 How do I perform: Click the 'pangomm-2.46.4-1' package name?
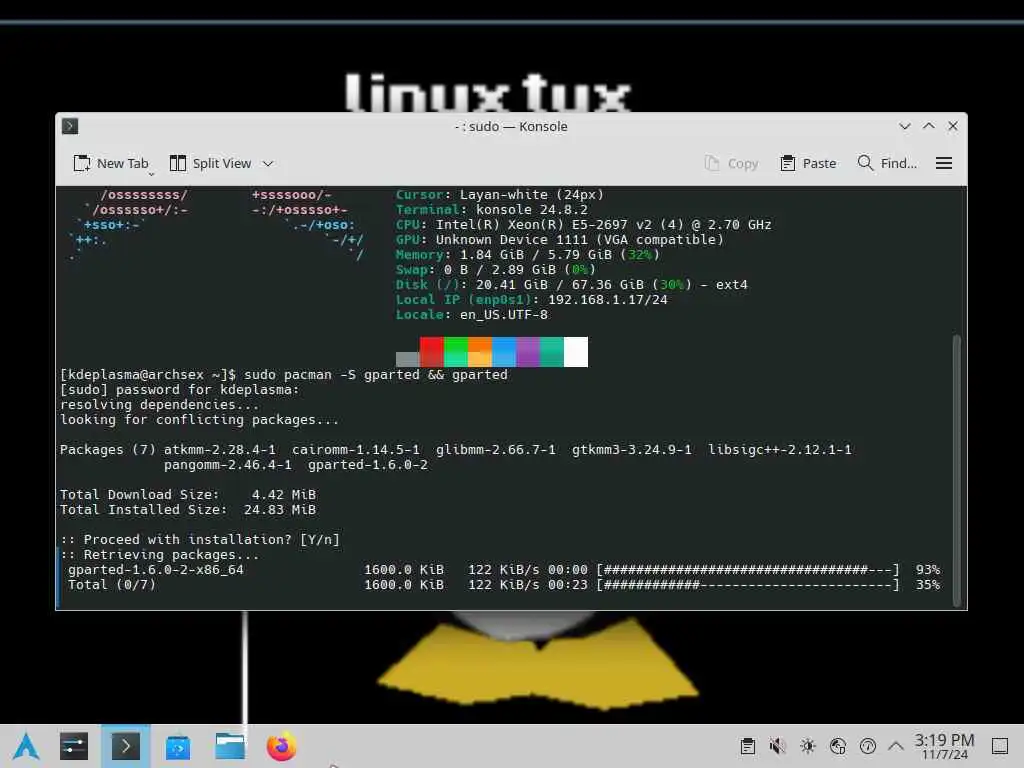pos(228,465)
